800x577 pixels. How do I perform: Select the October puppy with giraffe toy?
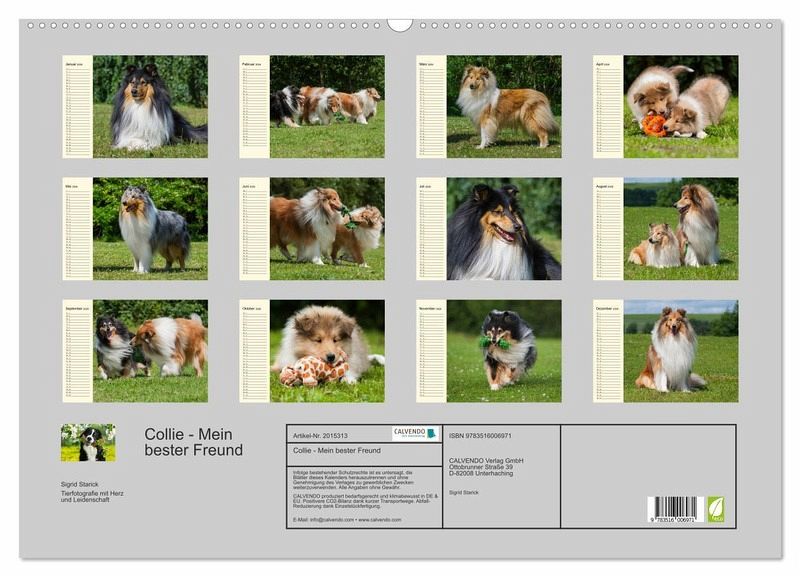(327, 351)
